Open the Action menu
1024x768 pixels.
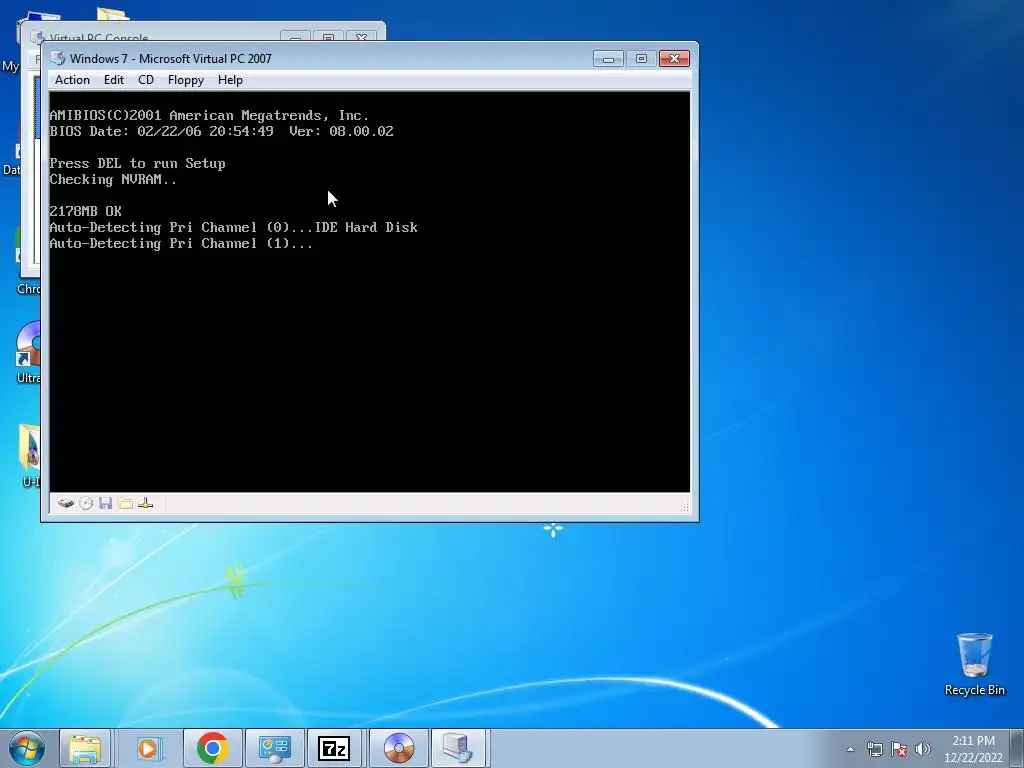[x=72, y=80]
